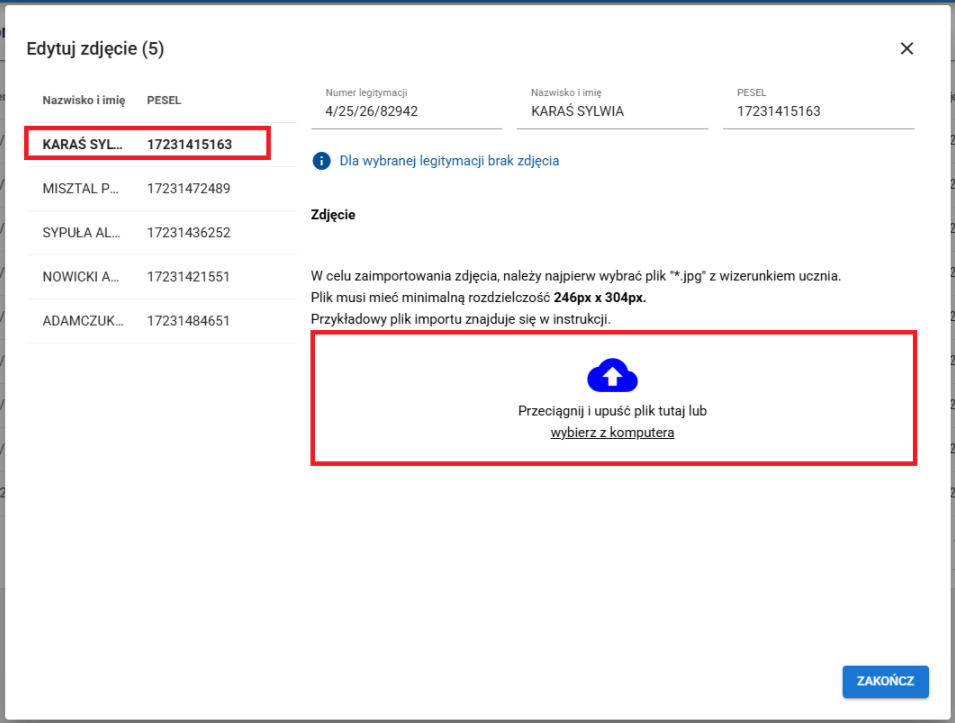955x723 pixels.
Task: Open the 'wybierz z komputera' file picker link
Action: [x=612, y=433]
